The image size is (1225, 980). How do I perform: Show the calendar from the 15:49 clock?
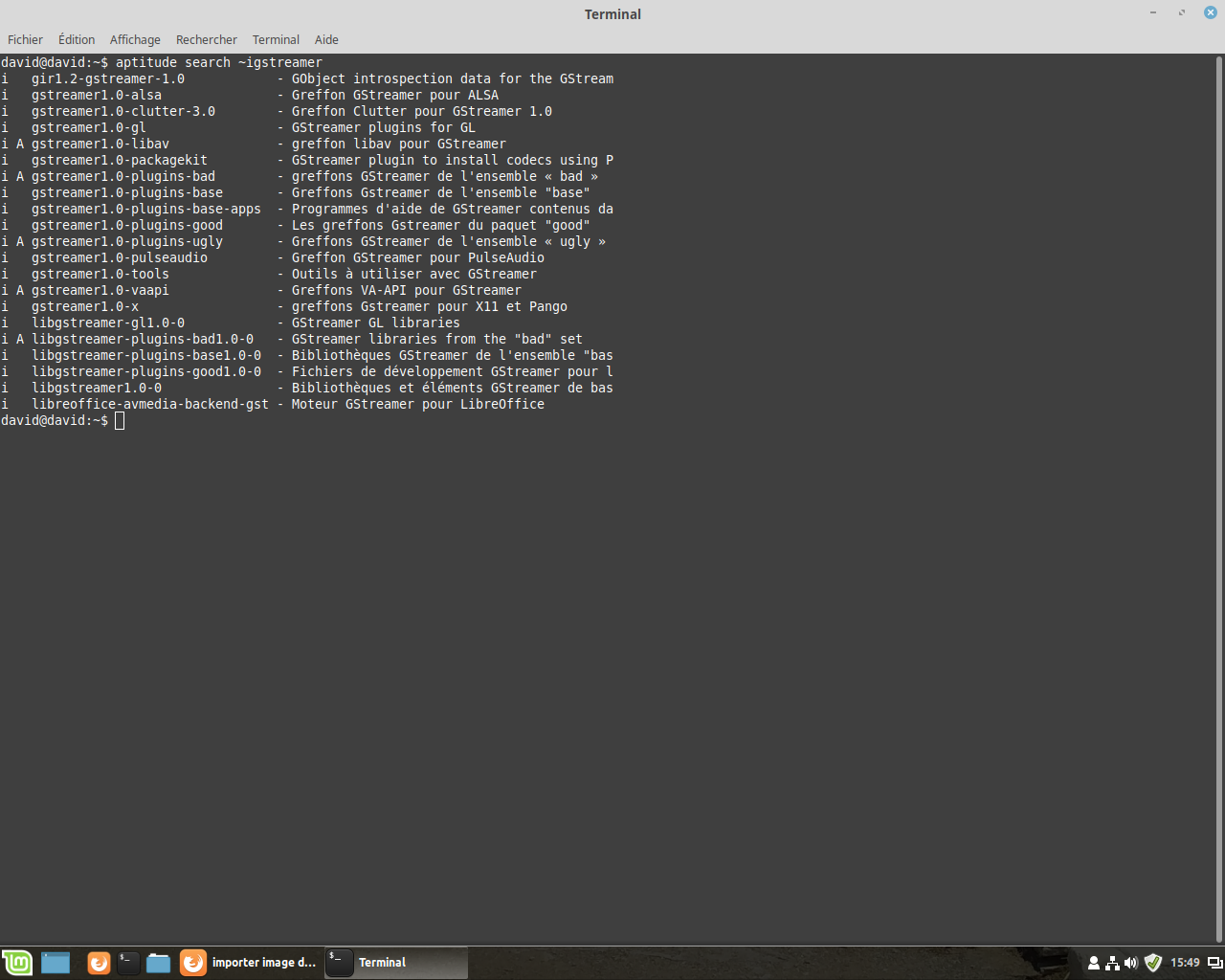(x=1185, y=963)
